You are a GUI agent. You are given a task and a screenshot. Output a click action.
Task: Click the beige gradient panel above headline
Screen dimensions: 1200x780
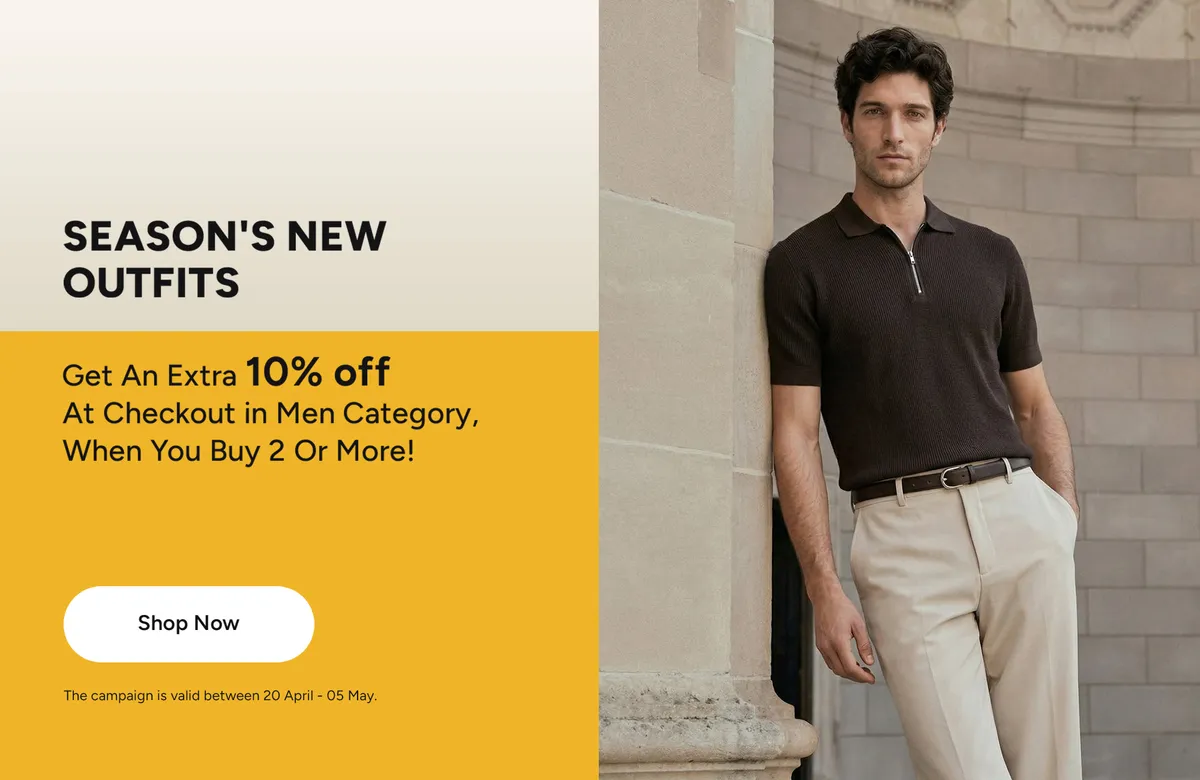pyautogui.click(x=300, y=100)
